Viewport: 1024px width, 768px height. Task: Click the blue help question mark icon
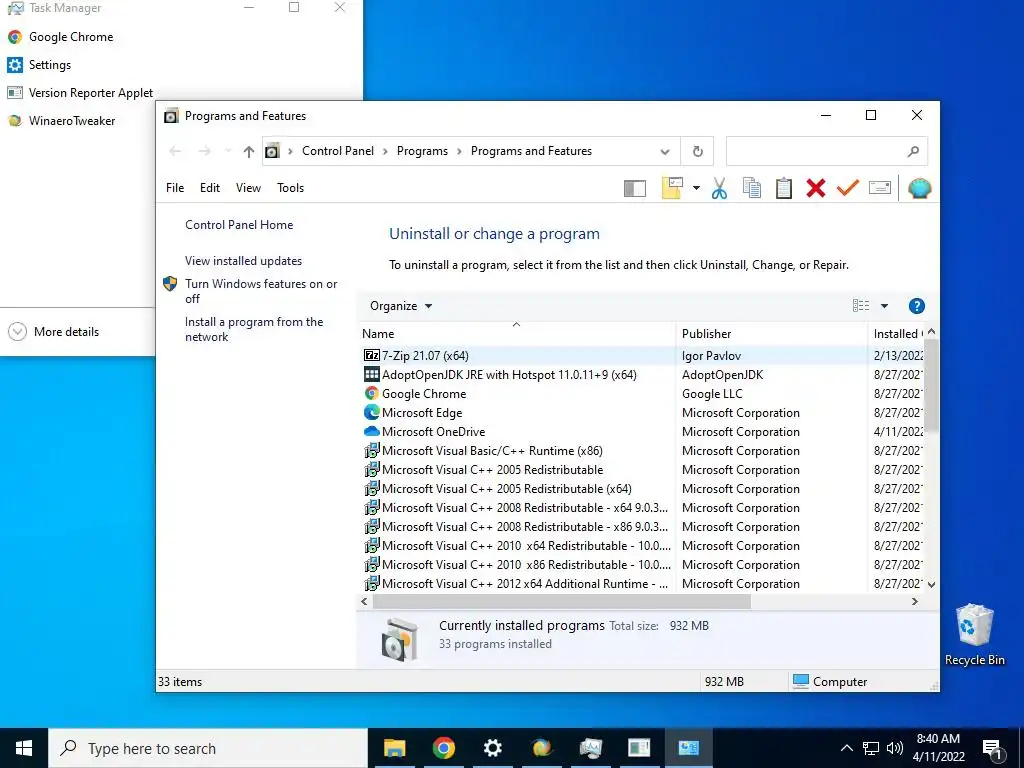coord(916,306)
